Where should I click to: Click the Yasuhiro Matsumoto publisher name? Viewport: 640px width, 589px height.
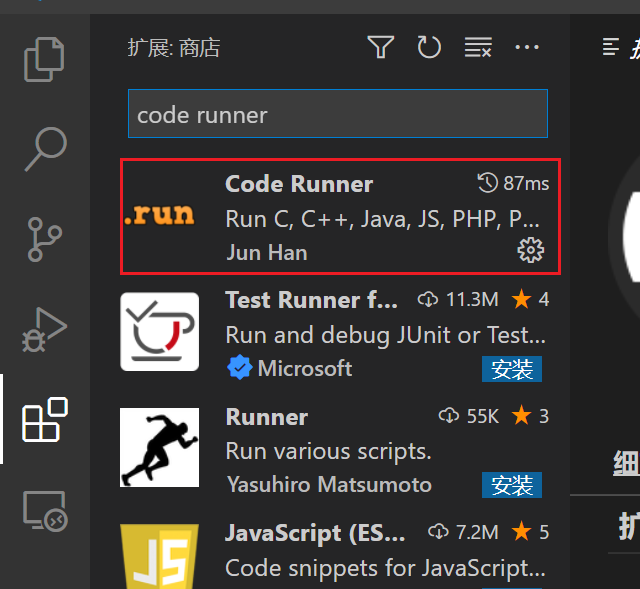(x=329, y=485)
